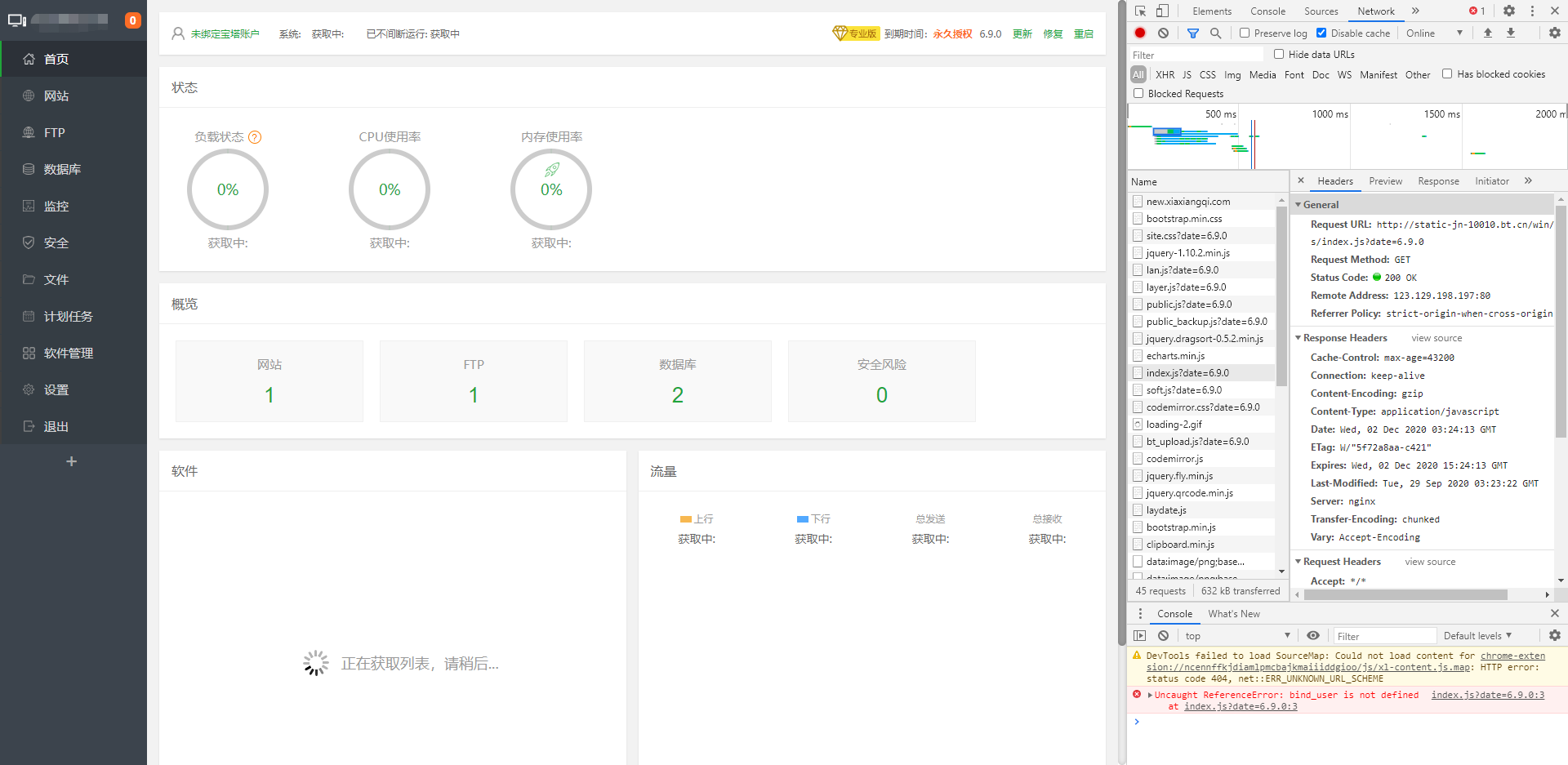
Task: Open the 安全 security shield icon
Action: point(29,242)
